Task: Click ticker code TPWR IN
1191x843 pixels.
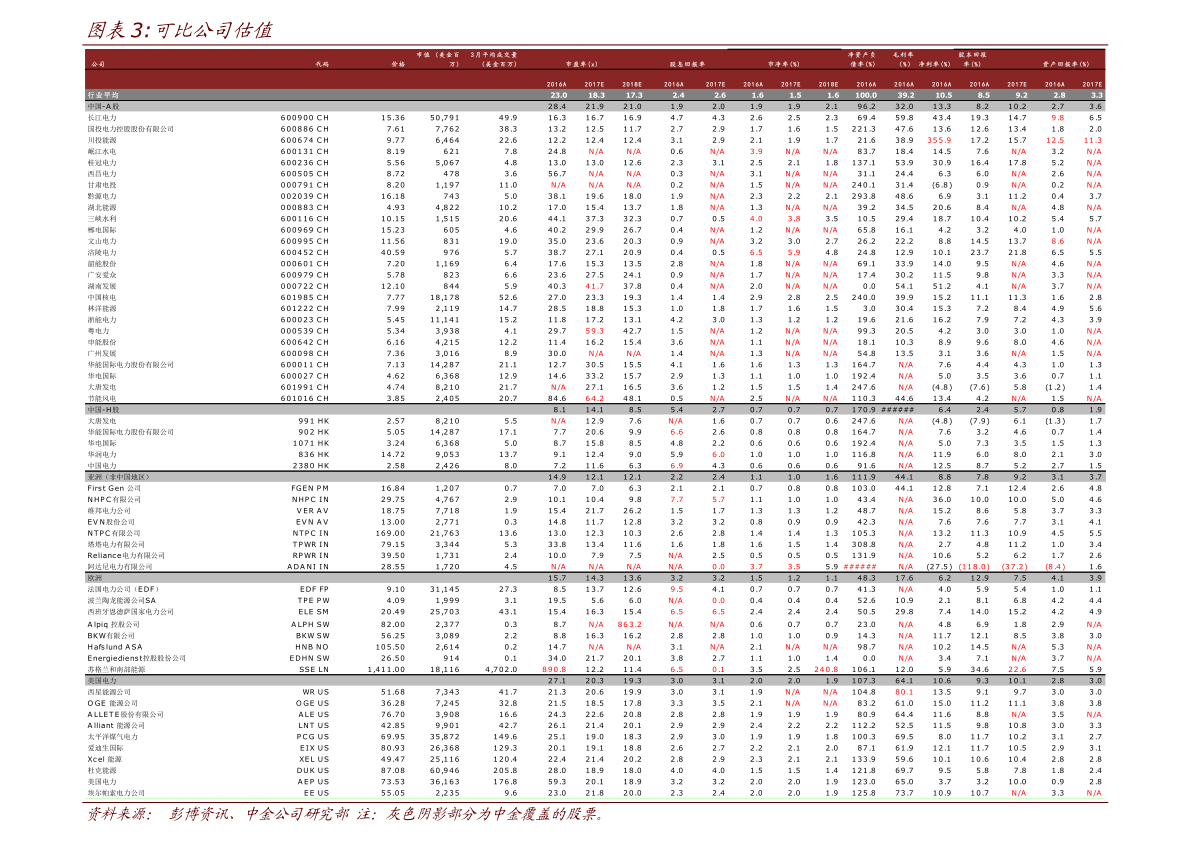Action: tap(310, 545)
